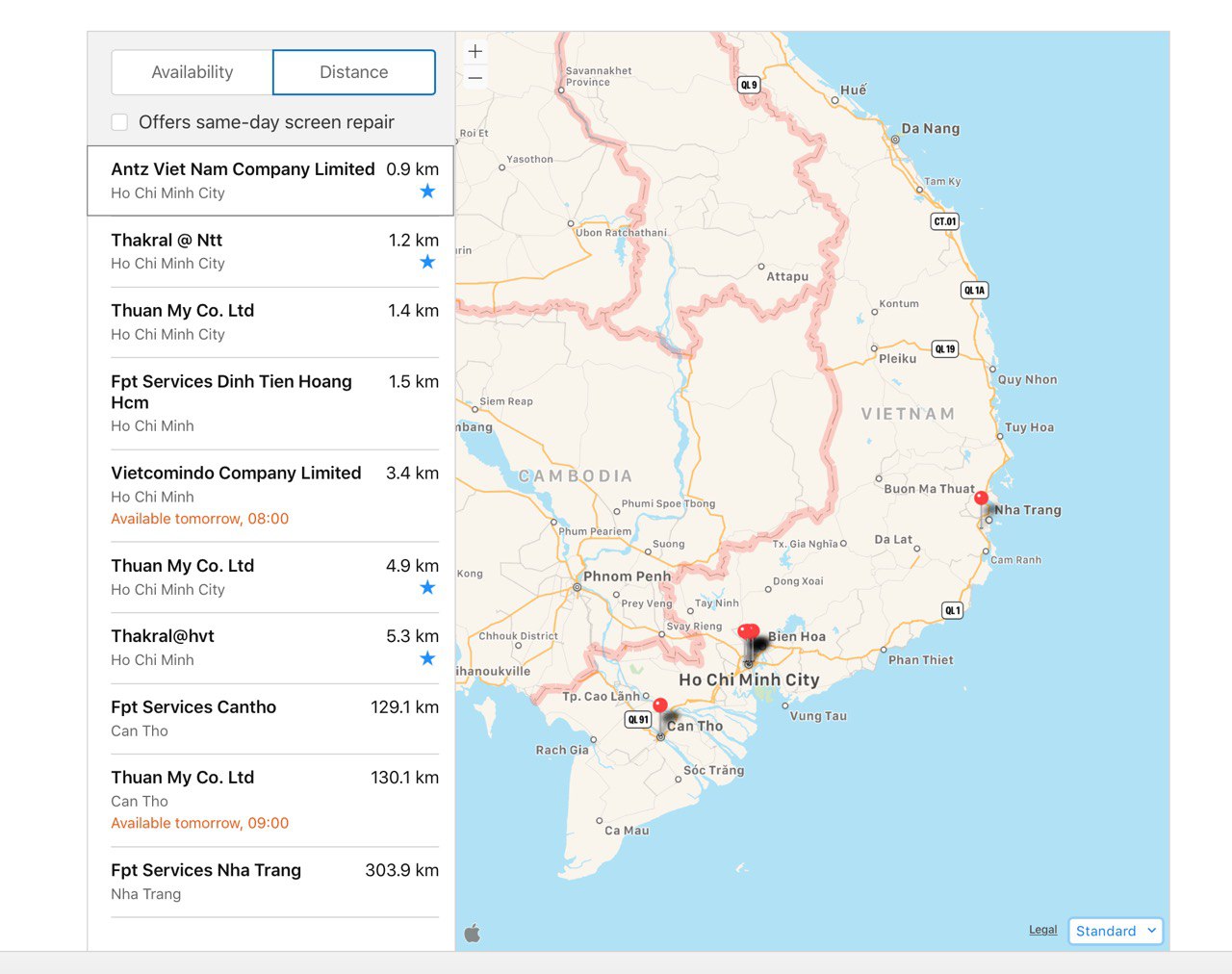Click the Tx. Gia Nghia map label
The image size is (1232, 974).
[x=805, y=544]
